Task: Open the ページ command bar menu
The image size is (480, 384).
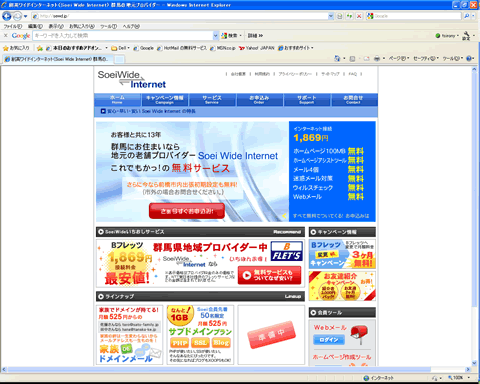Action: click(x=399, y=59)
